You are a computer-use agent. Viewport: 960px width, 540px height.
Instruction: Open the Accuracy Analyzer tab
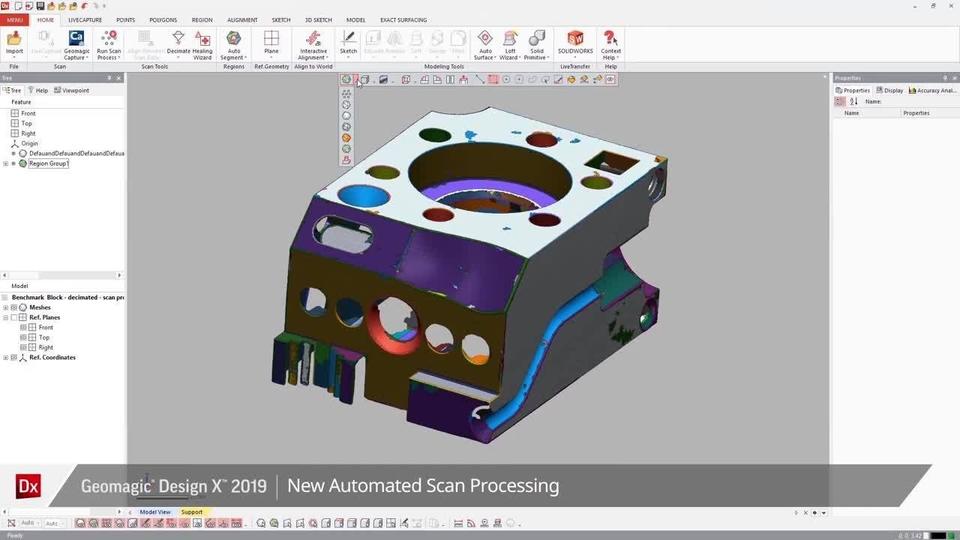pyautogui.click(x=932, y=90)
